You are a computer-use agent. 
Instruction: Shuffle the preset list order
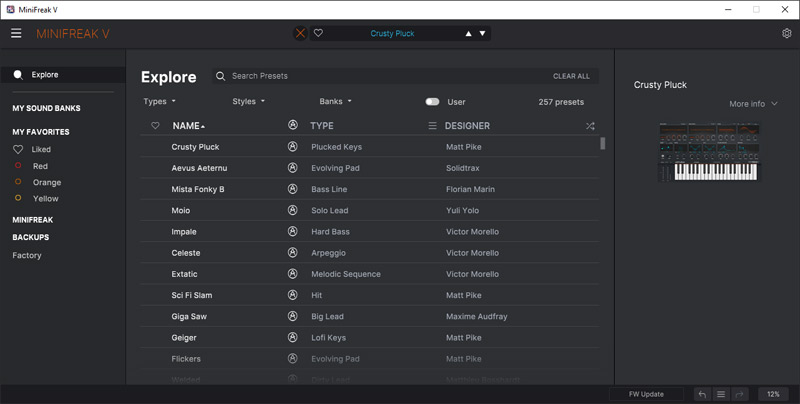click(590, 126)
